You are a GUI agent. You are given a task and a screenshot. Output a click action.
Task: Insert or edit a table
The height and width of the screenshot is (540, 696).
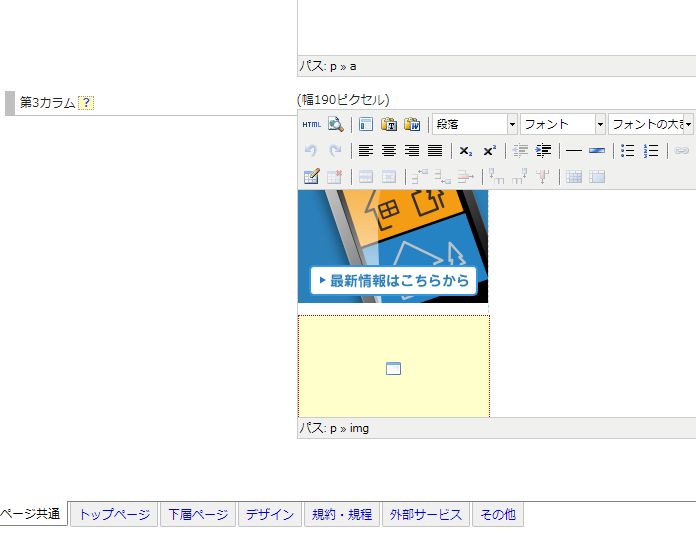click(311, 177)
